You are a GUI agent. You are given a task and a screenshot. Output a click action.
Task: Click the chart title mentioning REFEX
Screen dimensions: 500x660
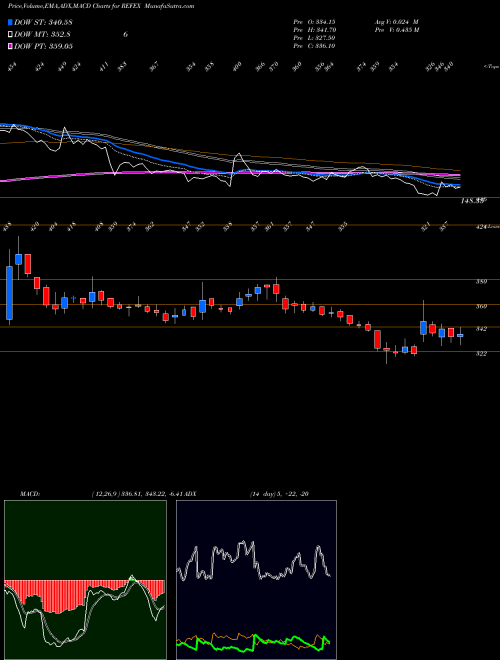point(101,6)
